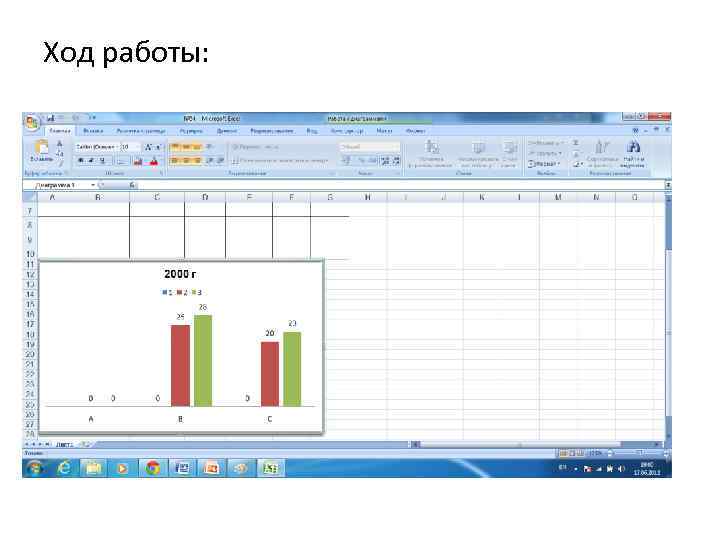Image resolution: width=720 pixels, height=540 pixels.
Task: Click the Cut scissors icon
Action: [x=60, y=144]
